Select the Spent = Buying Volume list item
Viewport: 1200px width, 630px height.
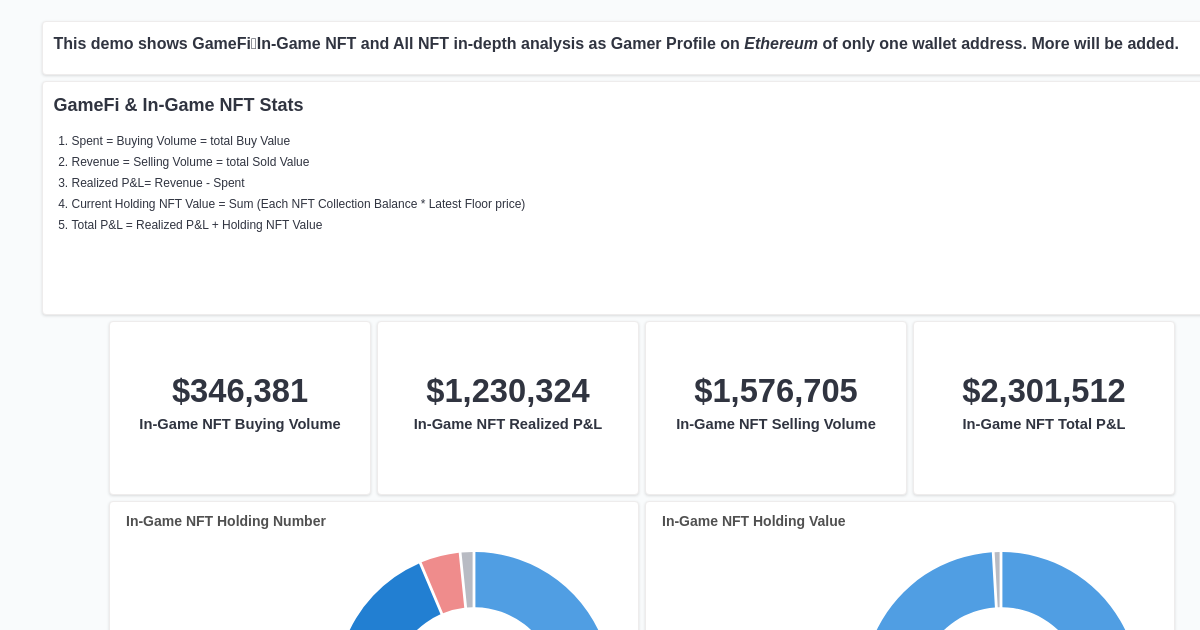click(180, 141)
